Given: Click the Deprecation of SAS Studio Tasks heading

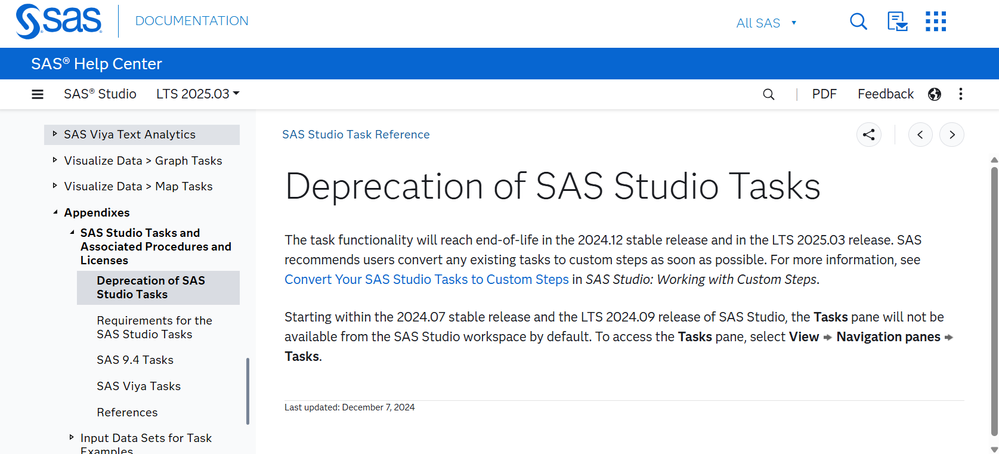Looking at the screenshot, I should click(552, 187).
